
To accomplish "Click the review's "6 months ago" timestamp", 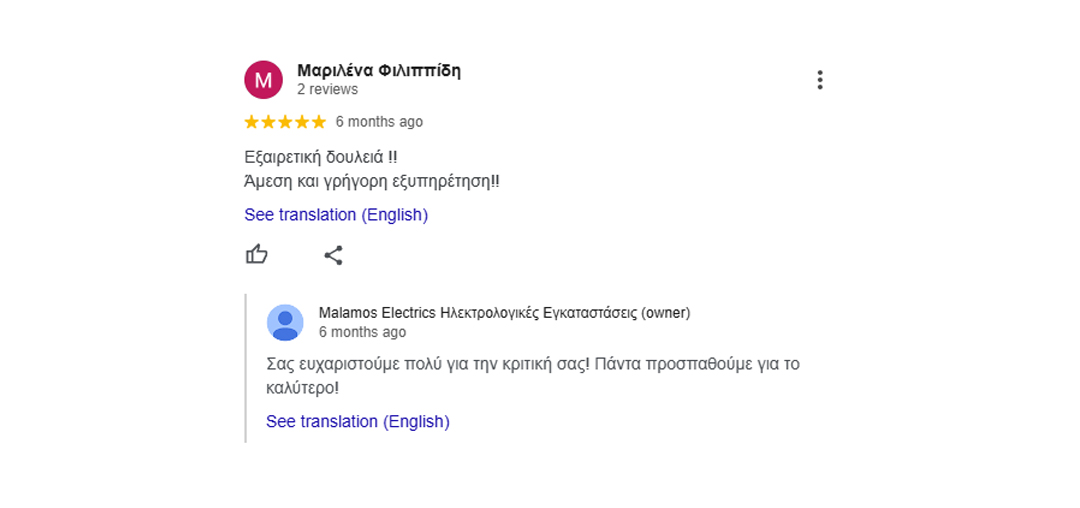I will [380, 122].
